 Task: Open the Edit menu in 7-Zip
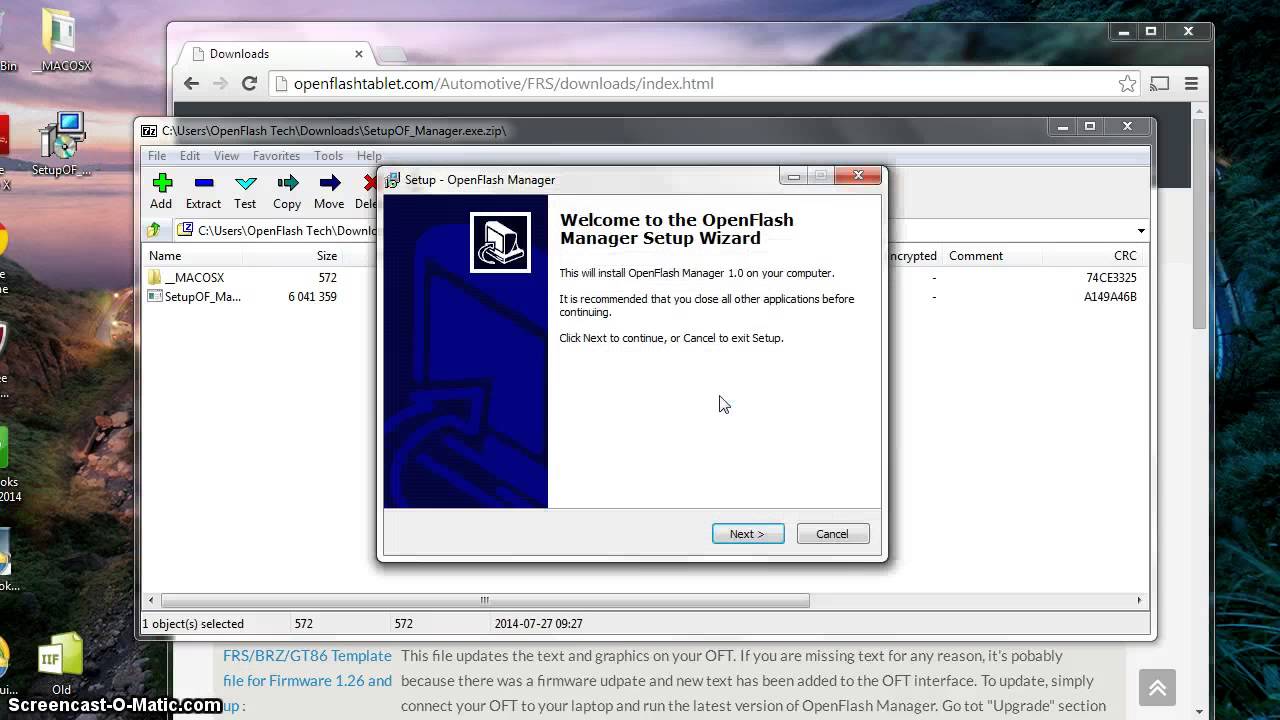tap(190, 156)
